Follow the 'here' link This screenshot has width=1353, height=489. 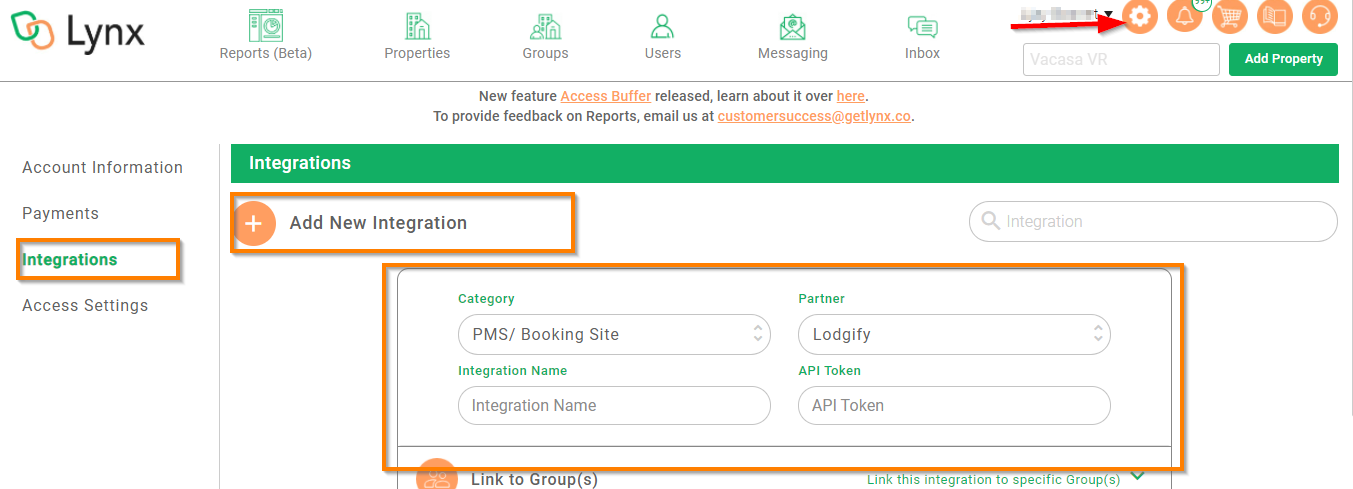(x=851, y=96)
